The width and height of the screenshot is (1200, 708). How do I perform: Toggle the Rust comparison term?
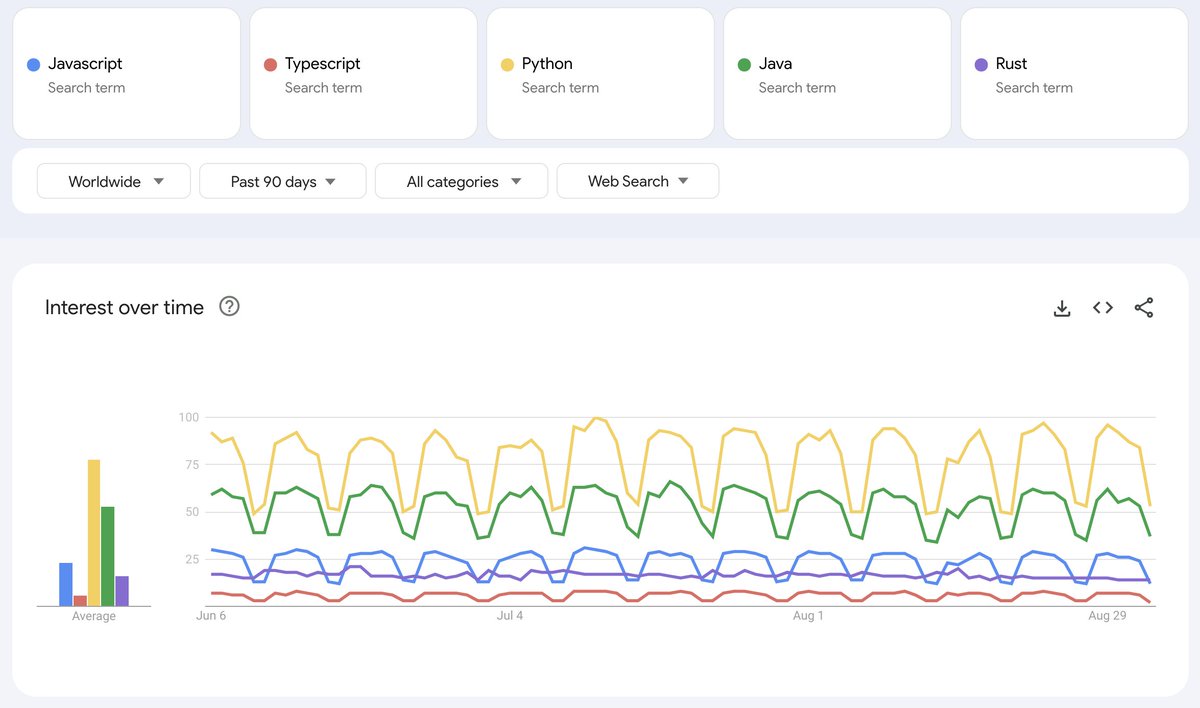pyautogui.click(x=1073, y=73)
